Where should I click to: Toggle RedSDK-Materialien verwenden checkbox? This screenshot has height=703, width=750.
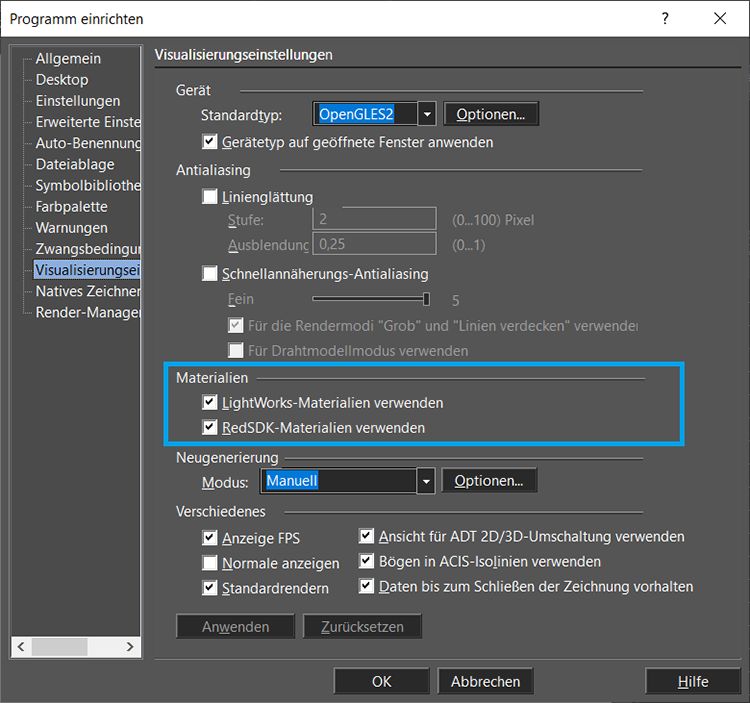click(210, 427)
